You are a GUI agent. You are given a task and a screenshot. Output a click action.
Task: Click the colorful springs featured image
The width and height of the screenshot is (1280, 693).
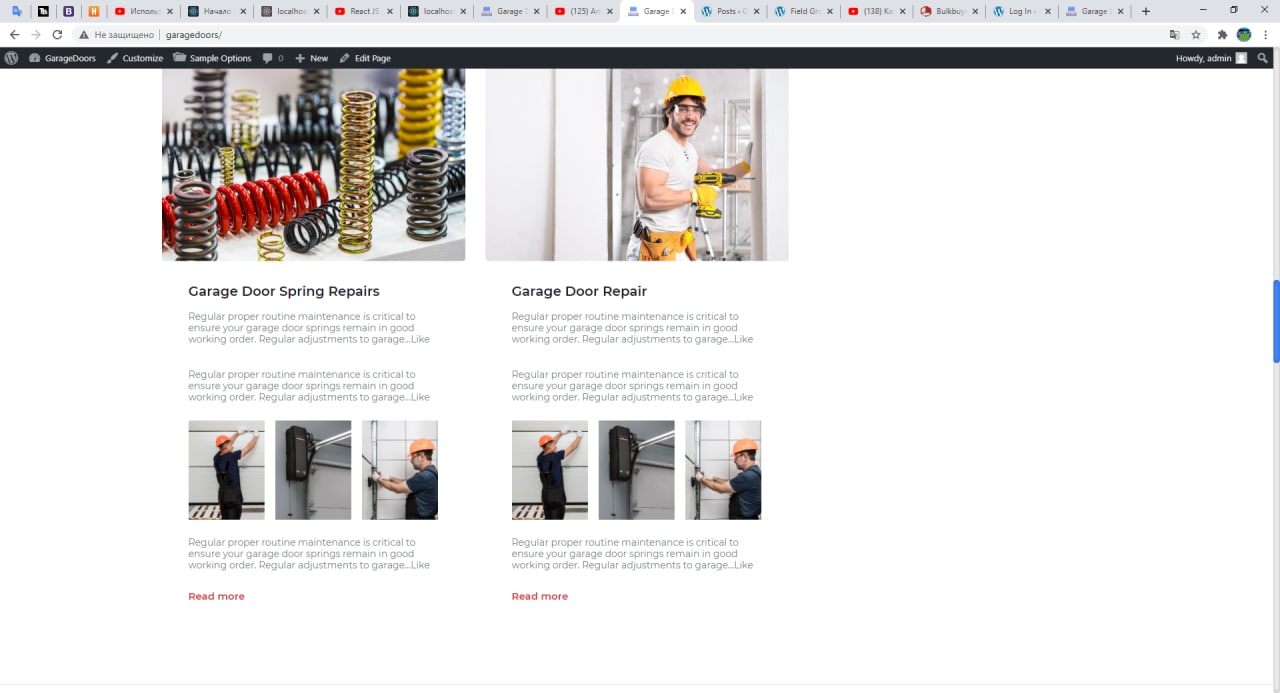coord(313,165)
